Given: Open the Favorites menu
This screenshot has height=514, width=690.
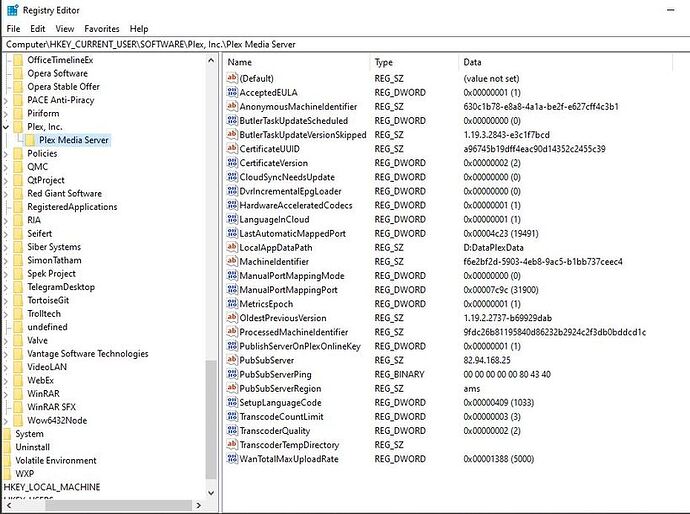Looking at the screenshot, I should (102, 29).
